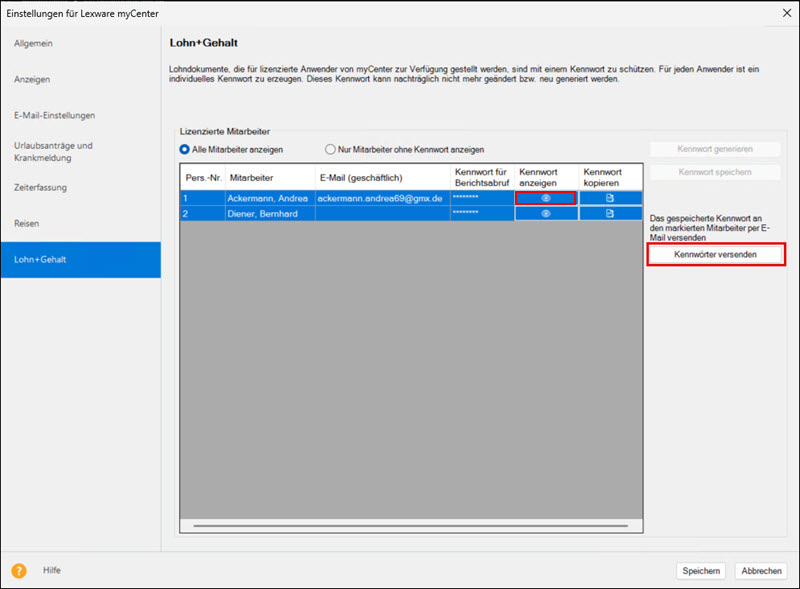The image size is (800, 589).
Task: Click the masked password cell for Ackermann
Action: tap(482, 198)
